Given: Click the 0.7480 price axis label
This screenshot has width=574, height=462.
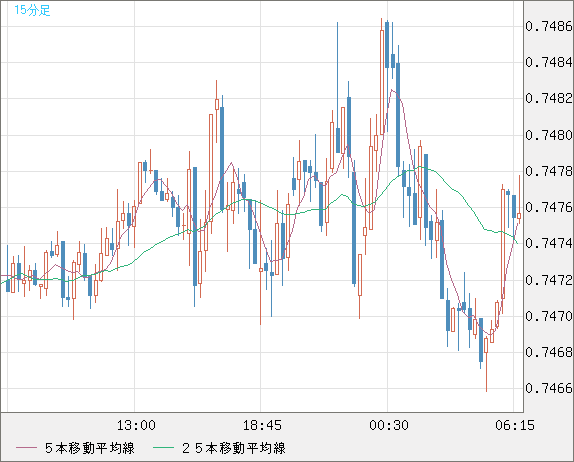Looking at the screenshot, I should [x=549, y=135].
